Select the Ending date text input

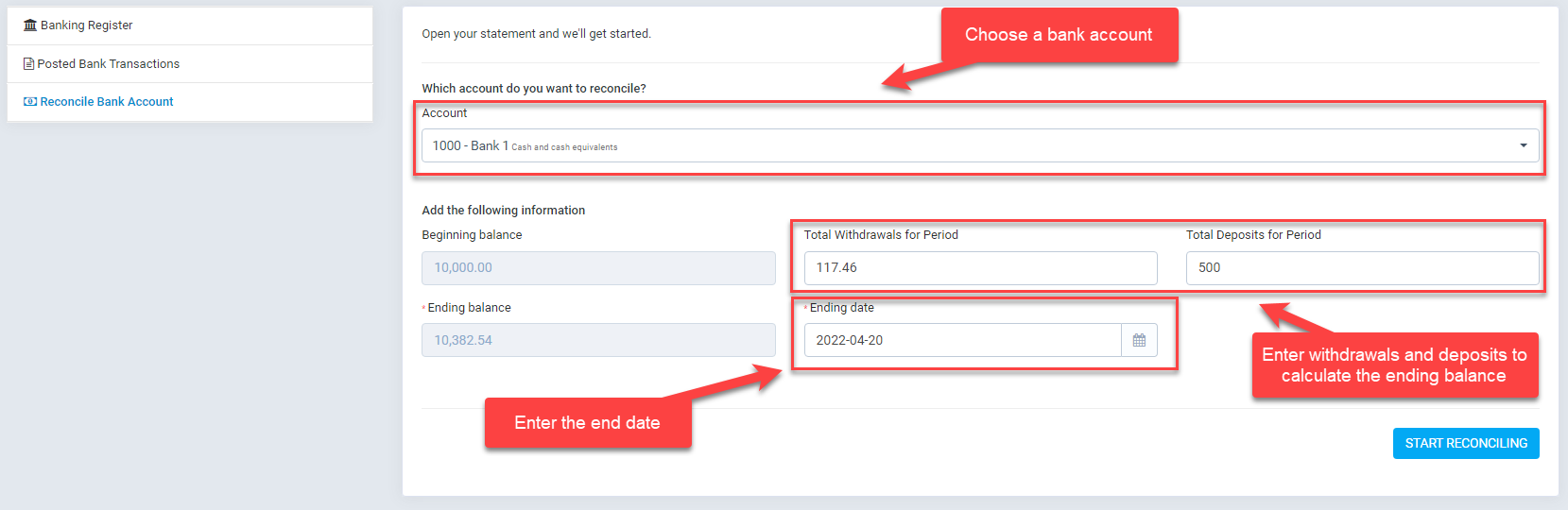click(962, 341)
